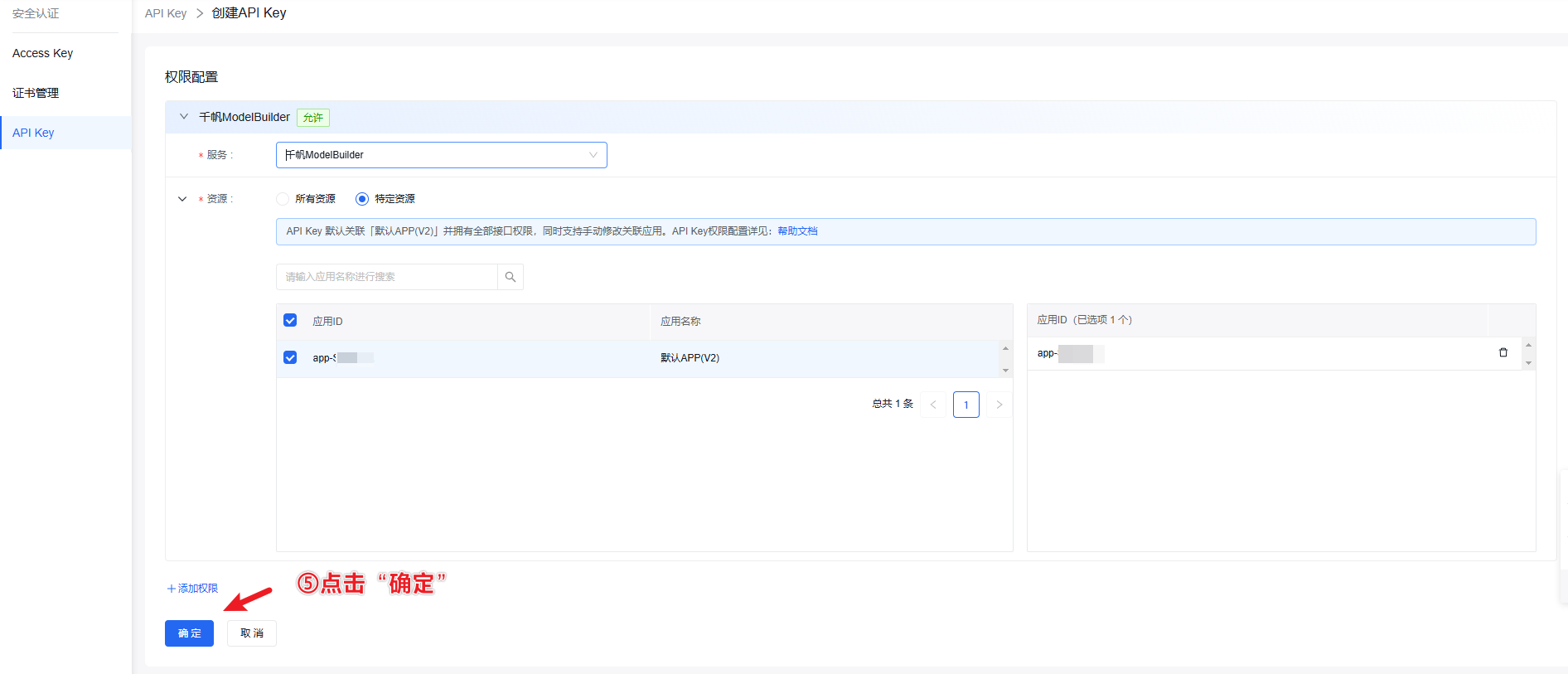Go to previous page arrow
This screenshot has height=674, width=1568.
click(933, 405)
